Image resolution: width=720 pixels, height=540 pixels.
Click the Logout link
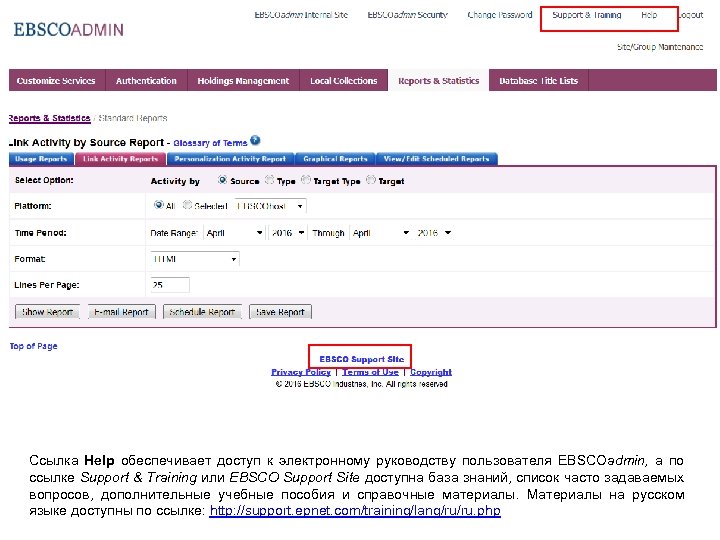tap(690, 15)
